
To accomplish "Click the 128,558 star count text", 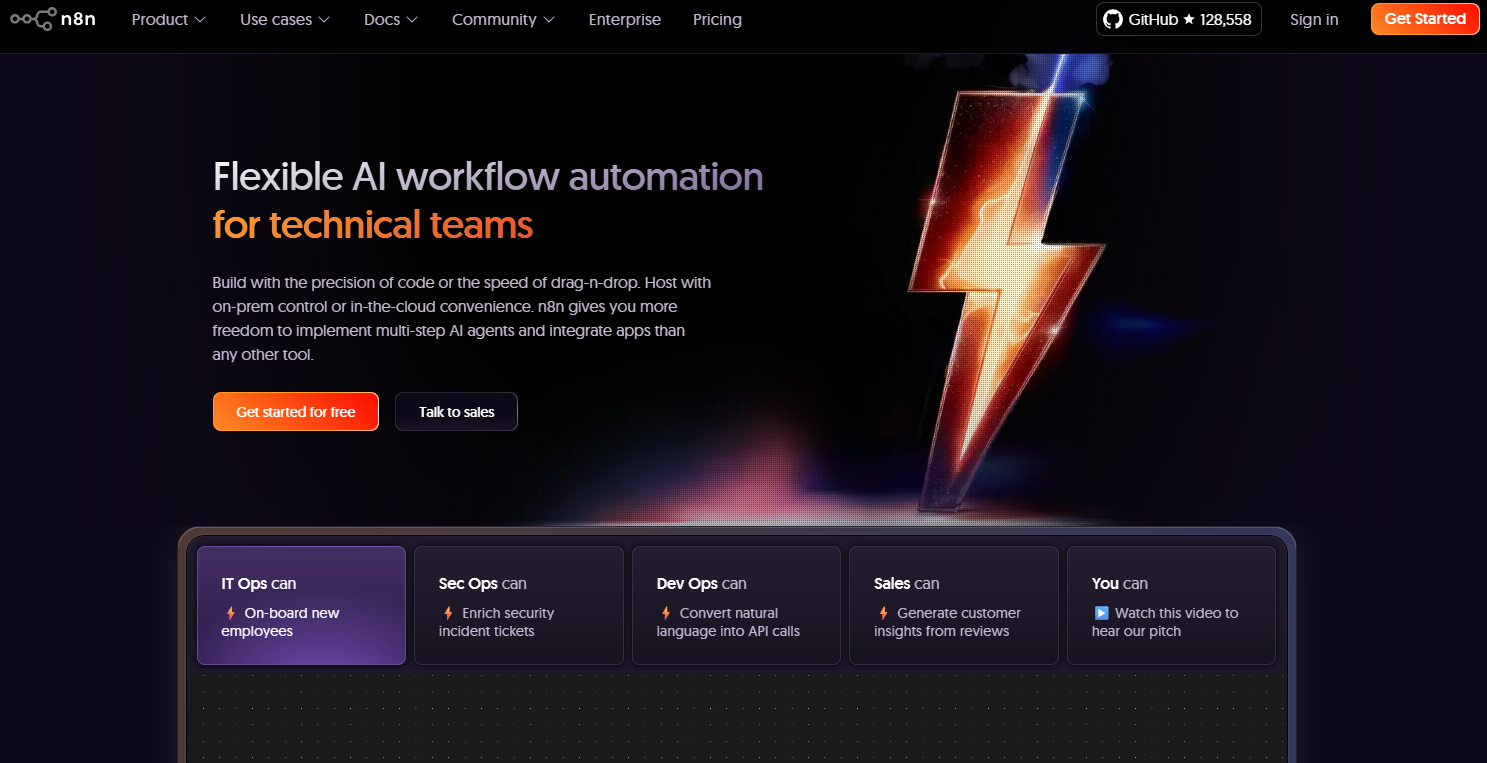I will click(x=1225, y=19).
